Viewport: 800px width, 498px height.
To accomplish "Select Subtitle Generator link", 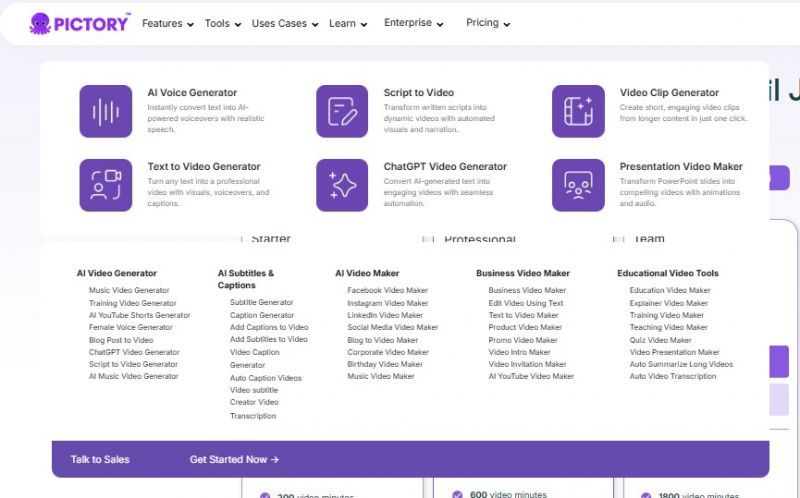I will point(261,302).
